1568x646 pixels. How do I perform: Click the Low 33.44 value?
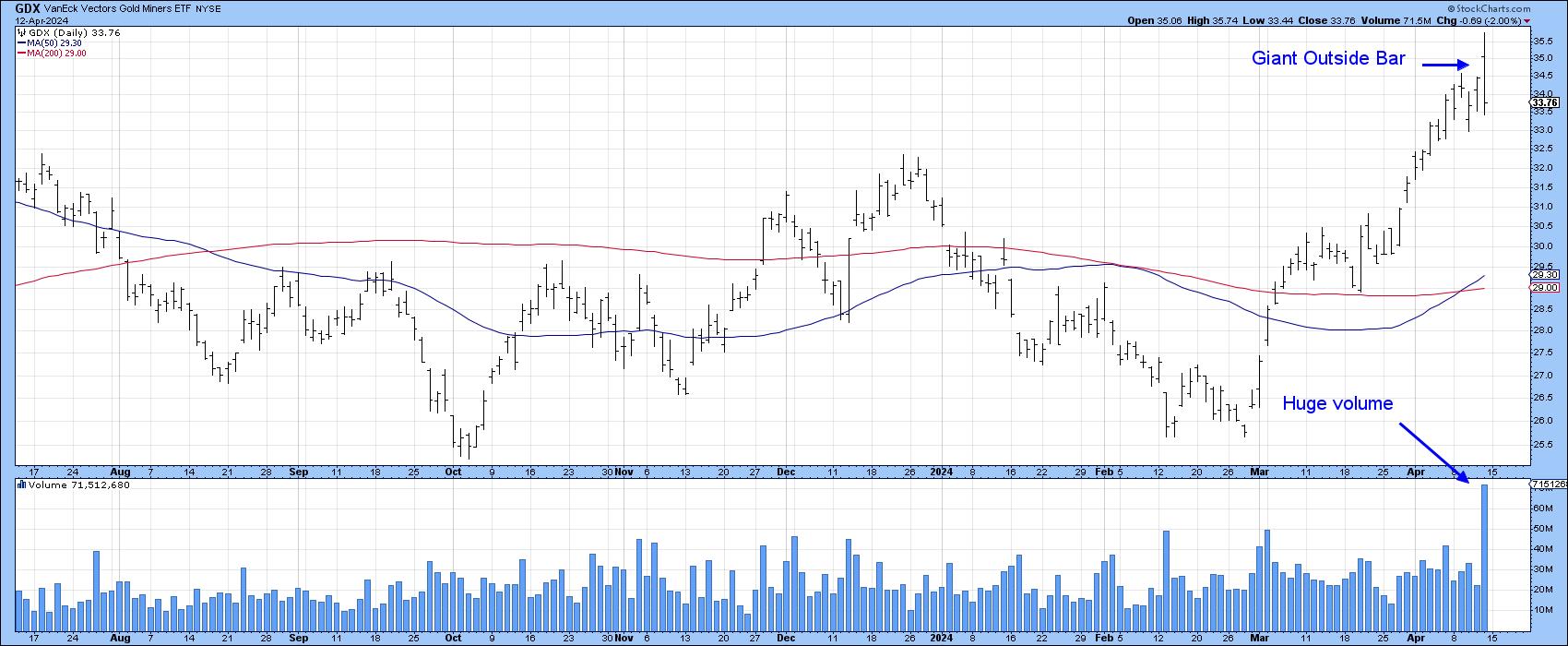click(1270, 20)
